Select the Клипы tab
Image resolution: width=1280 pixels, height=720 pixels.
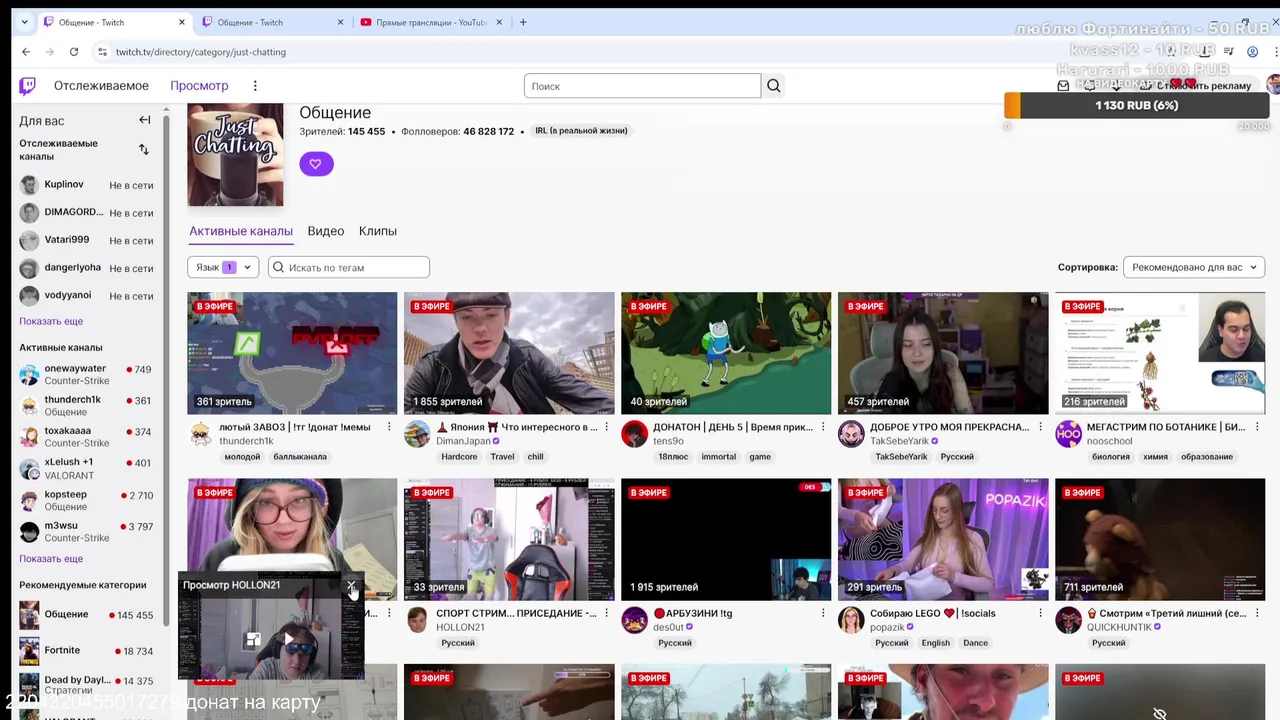pos(378,231)
